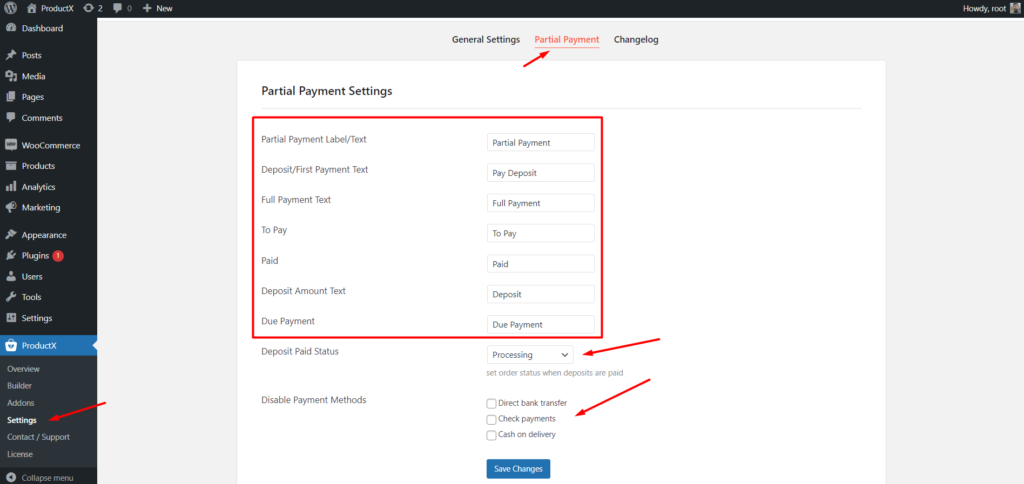Click the Products box icon
The image size is (1024, 484).
10,166
